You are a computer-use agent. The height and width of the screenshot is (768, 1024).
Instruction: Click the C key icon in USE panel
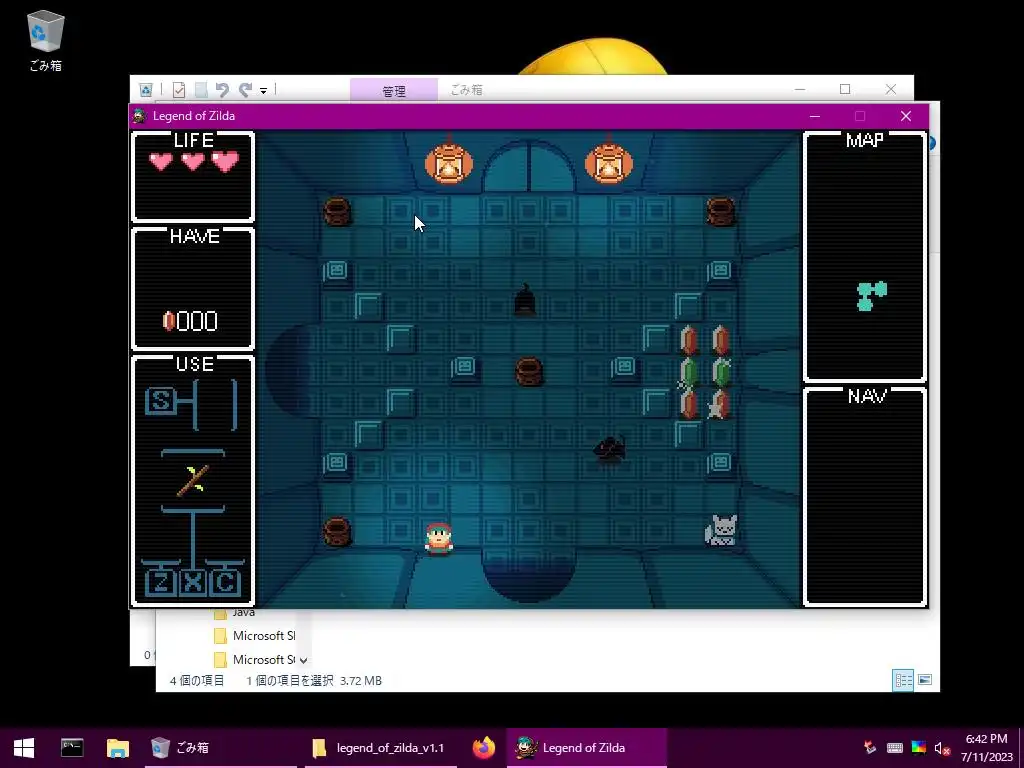click(225, 583)
